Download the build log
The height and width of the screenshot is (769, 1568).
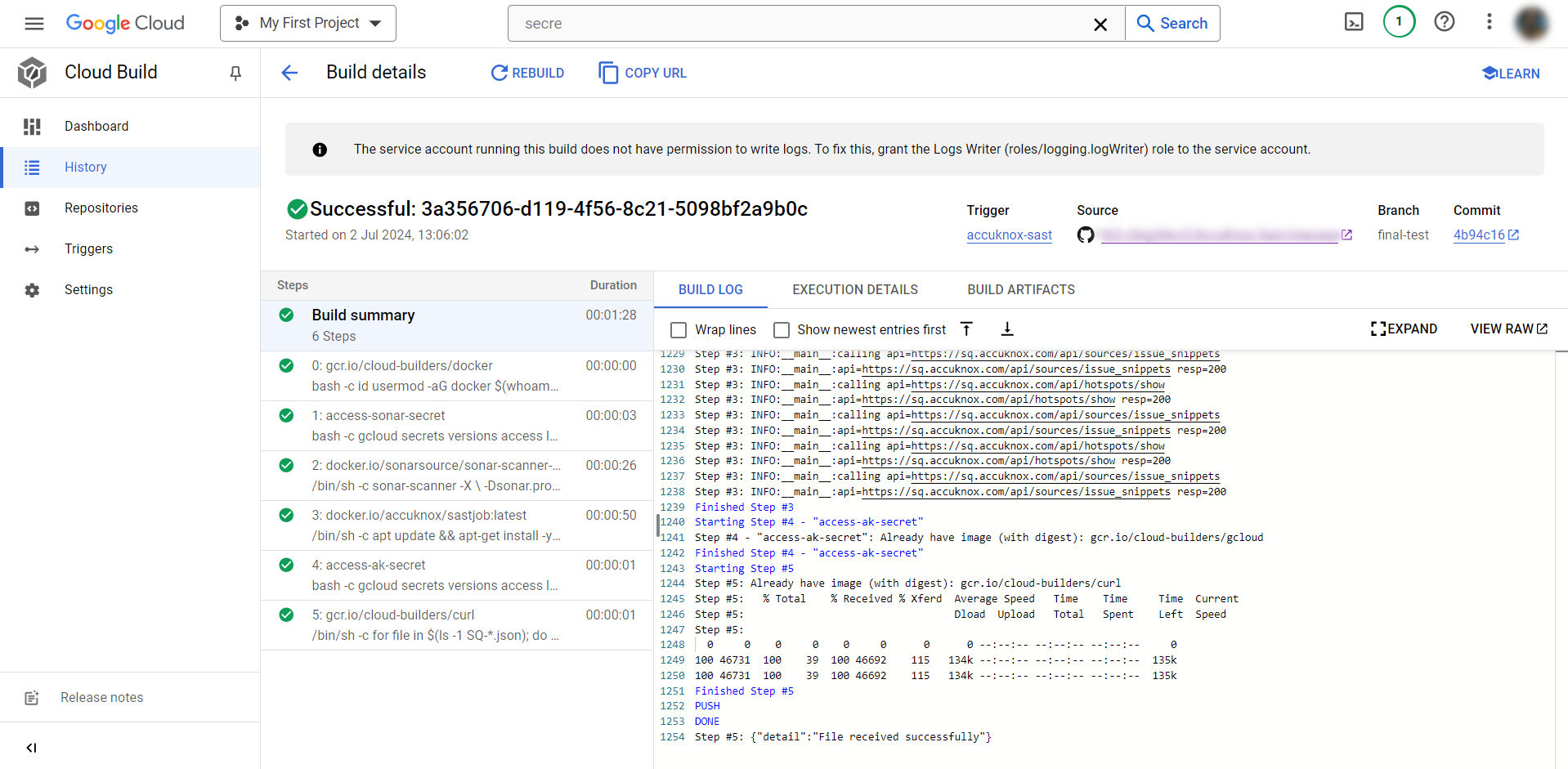(1006, 329)
